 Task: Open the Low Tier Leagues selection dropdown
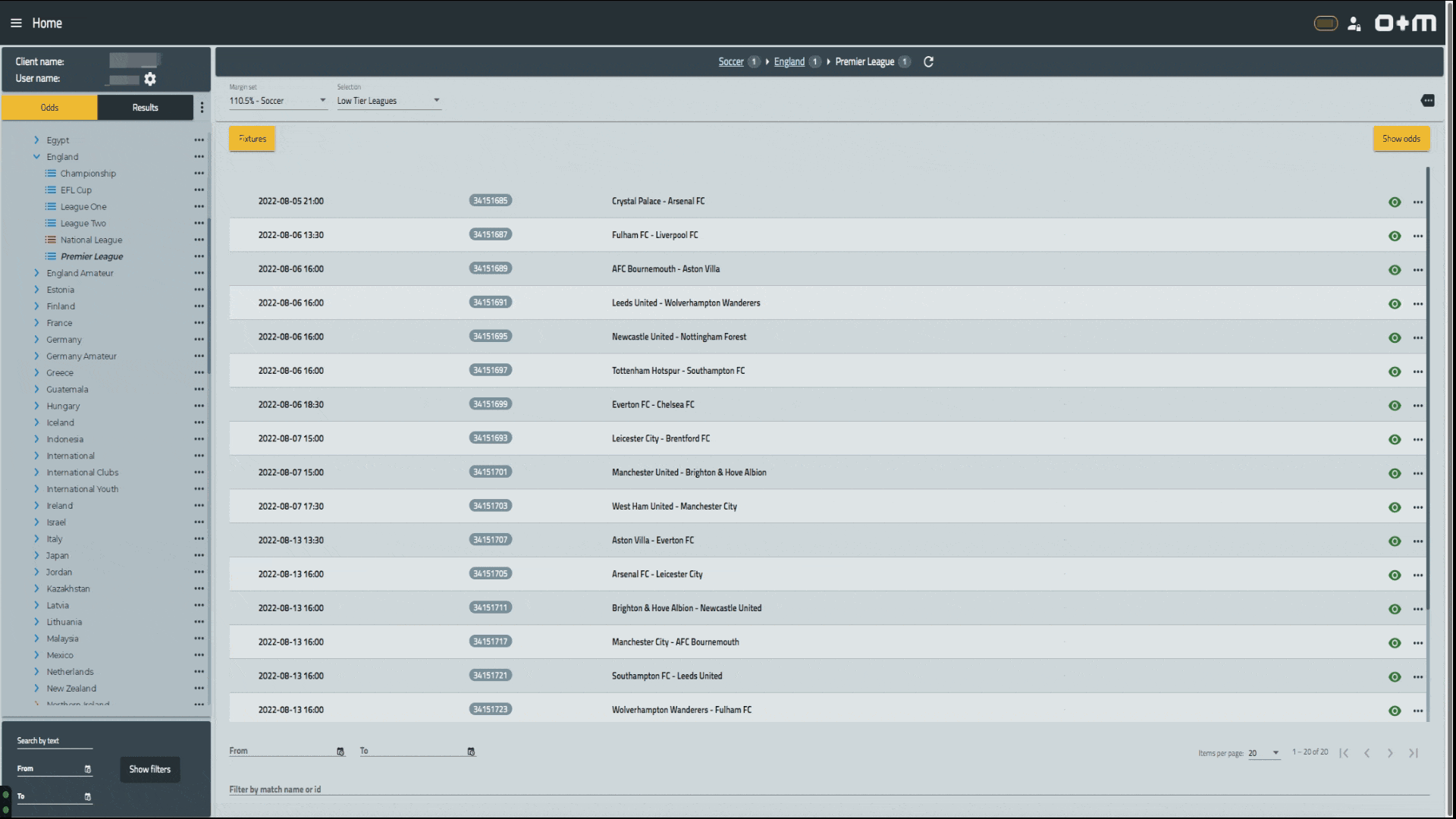(x=388, y=101)
